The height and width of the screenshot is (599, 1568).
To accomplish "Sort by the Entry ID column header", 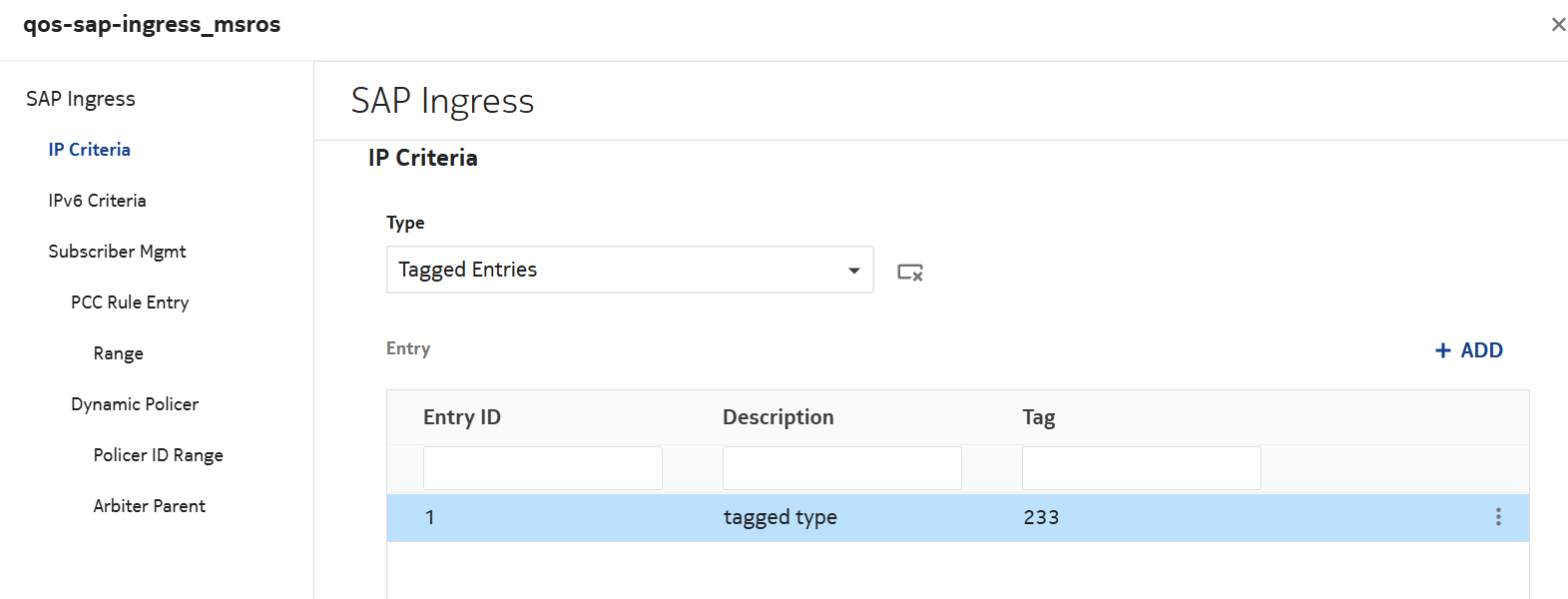I will point(462,417).
